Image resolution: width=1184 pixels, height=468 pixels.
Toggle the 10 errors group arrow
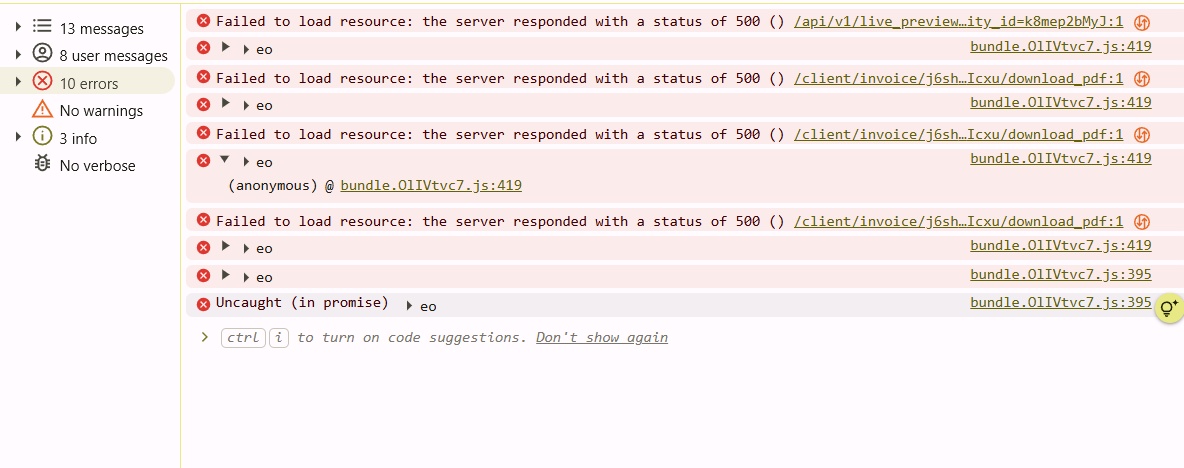point(18,83)
